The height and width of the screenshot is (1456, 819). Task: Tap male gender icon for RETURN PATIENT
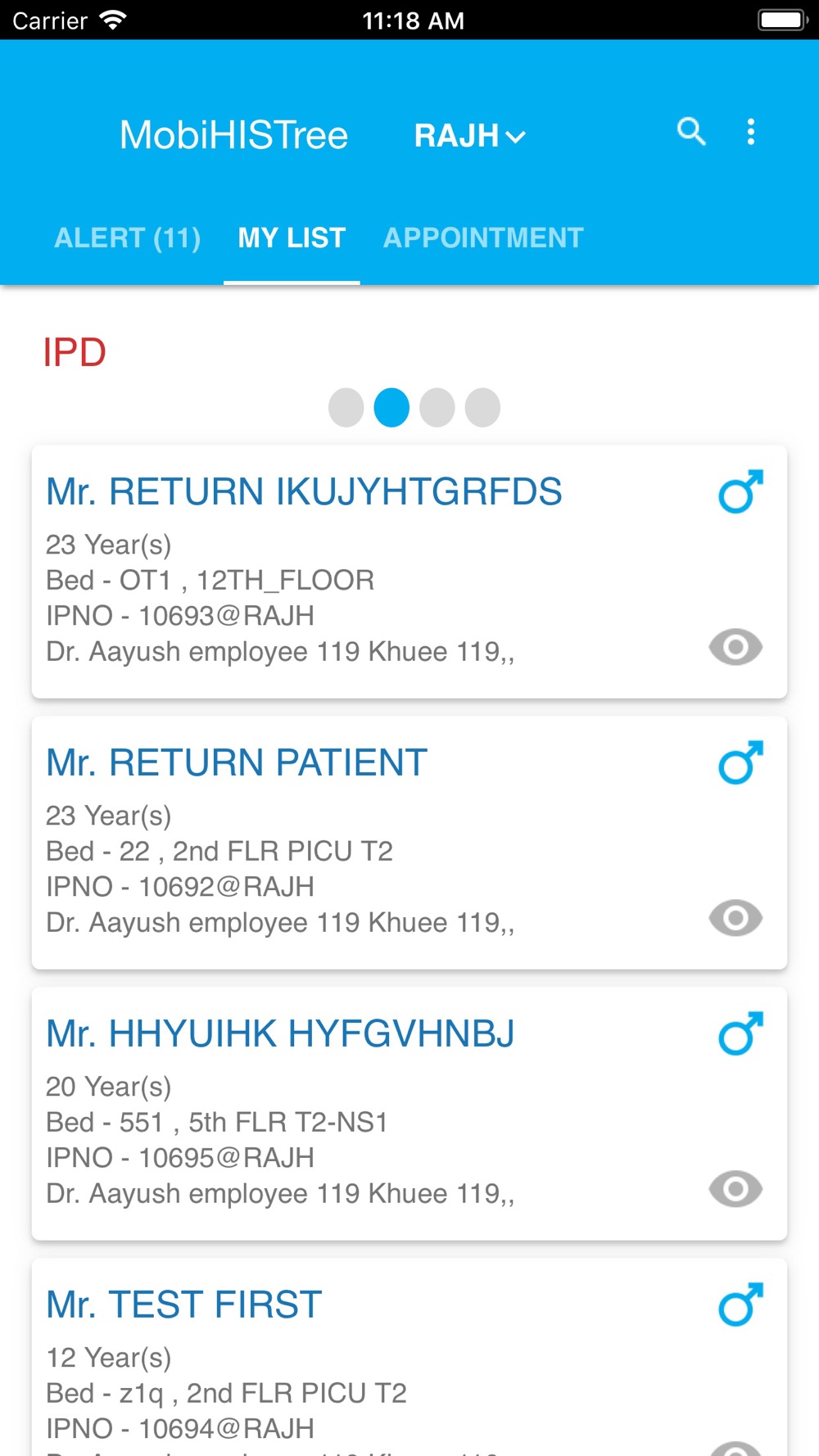click(740, 762)
